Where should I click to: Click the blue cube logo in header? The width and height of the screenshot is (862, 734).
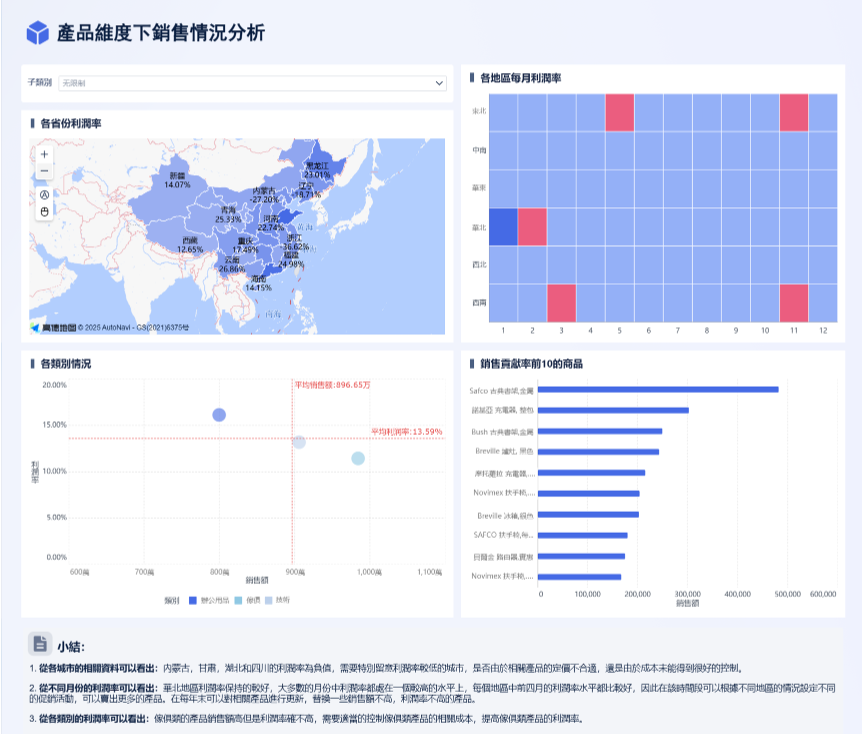(38, 32)
